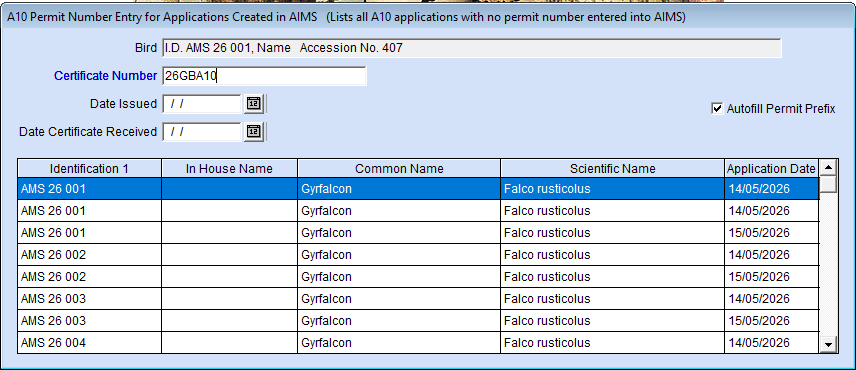This screenshot has width=856, height=370.
Task: Click the Date Certificate Received input field
Action: tap(201, 132)
